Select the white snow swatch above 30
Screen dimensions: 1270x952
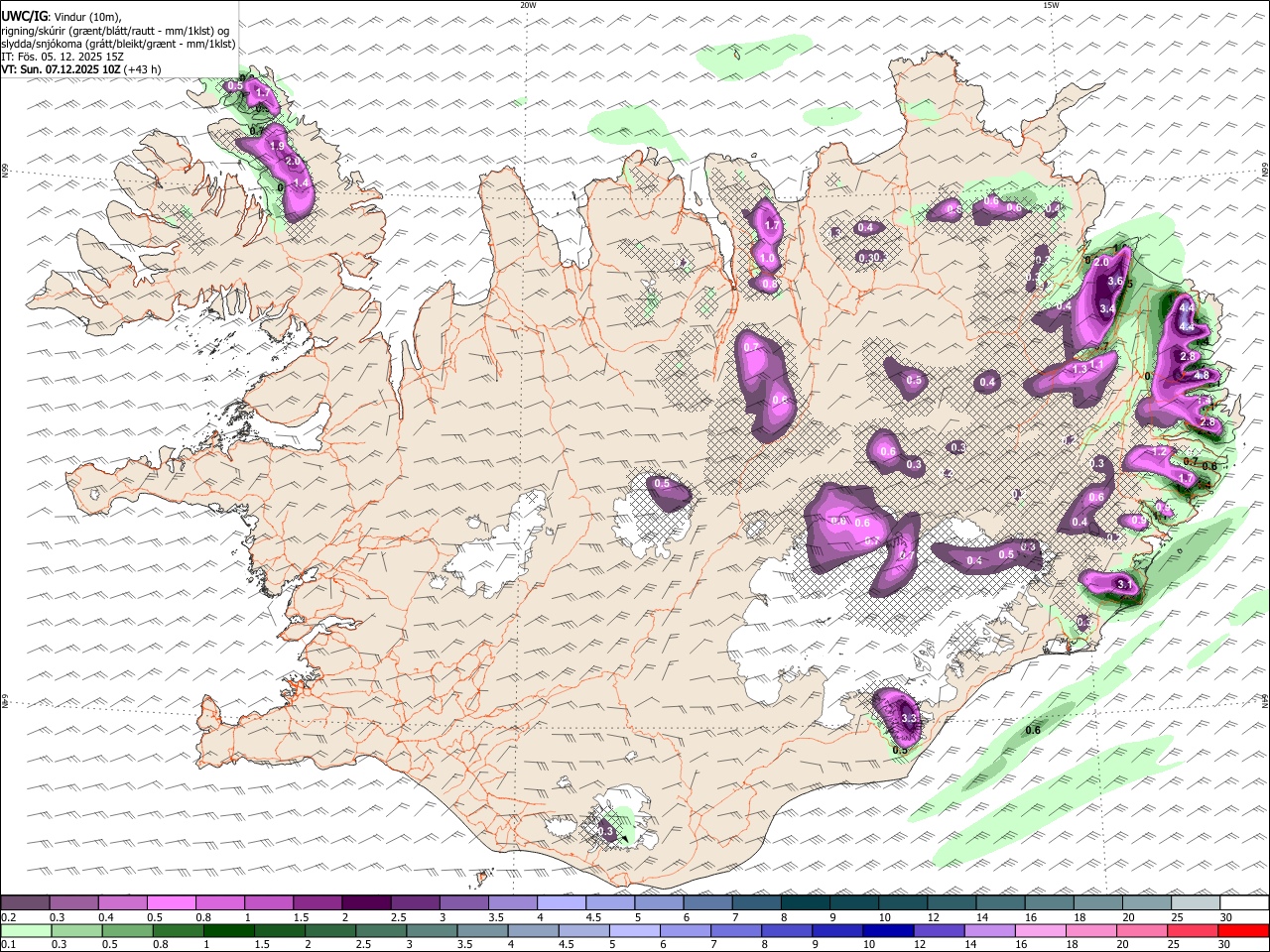pyautogui.click(x=1244, y=903)
